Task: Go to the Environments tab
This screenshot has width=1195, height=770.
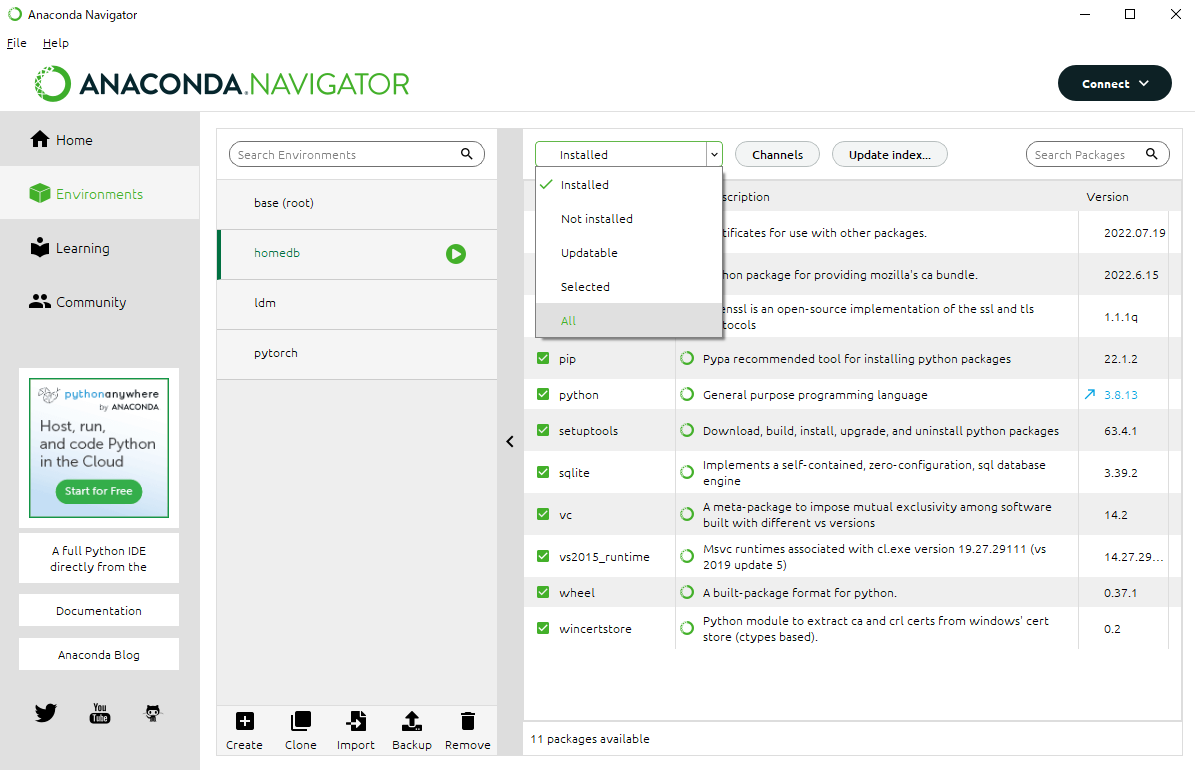Action: [100, 194]
